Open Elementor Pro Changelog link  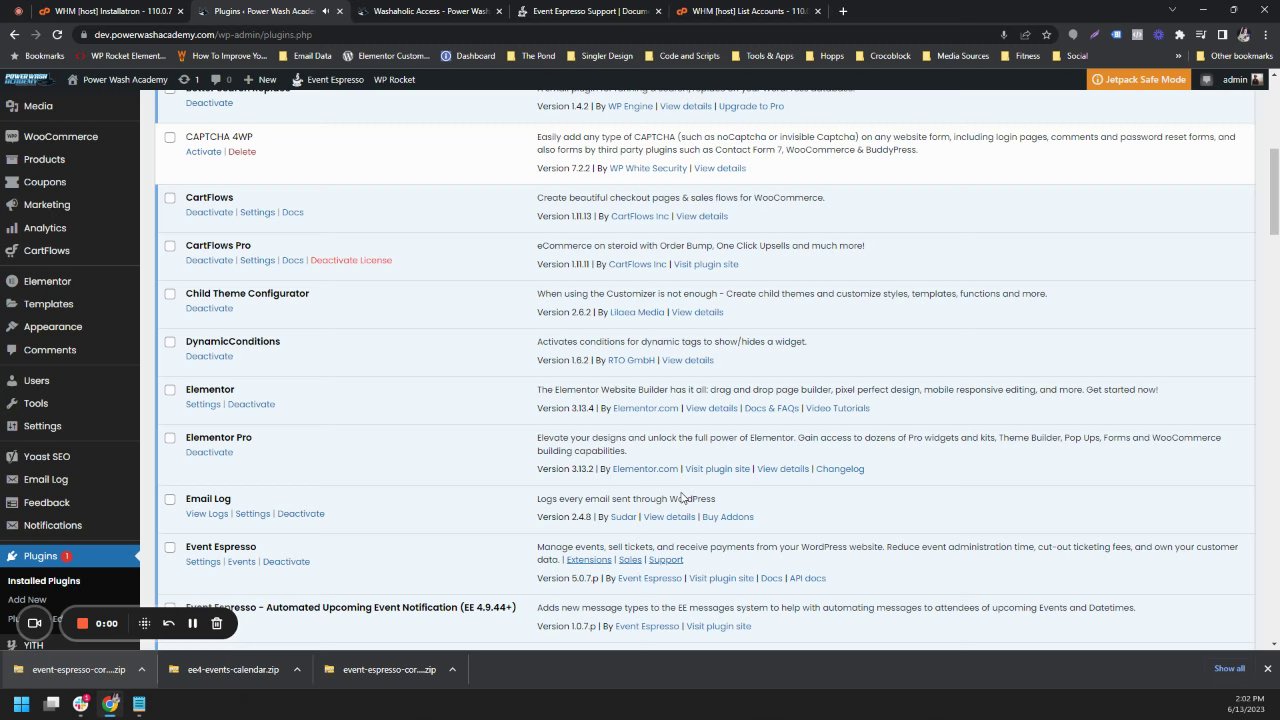[840, 469]
